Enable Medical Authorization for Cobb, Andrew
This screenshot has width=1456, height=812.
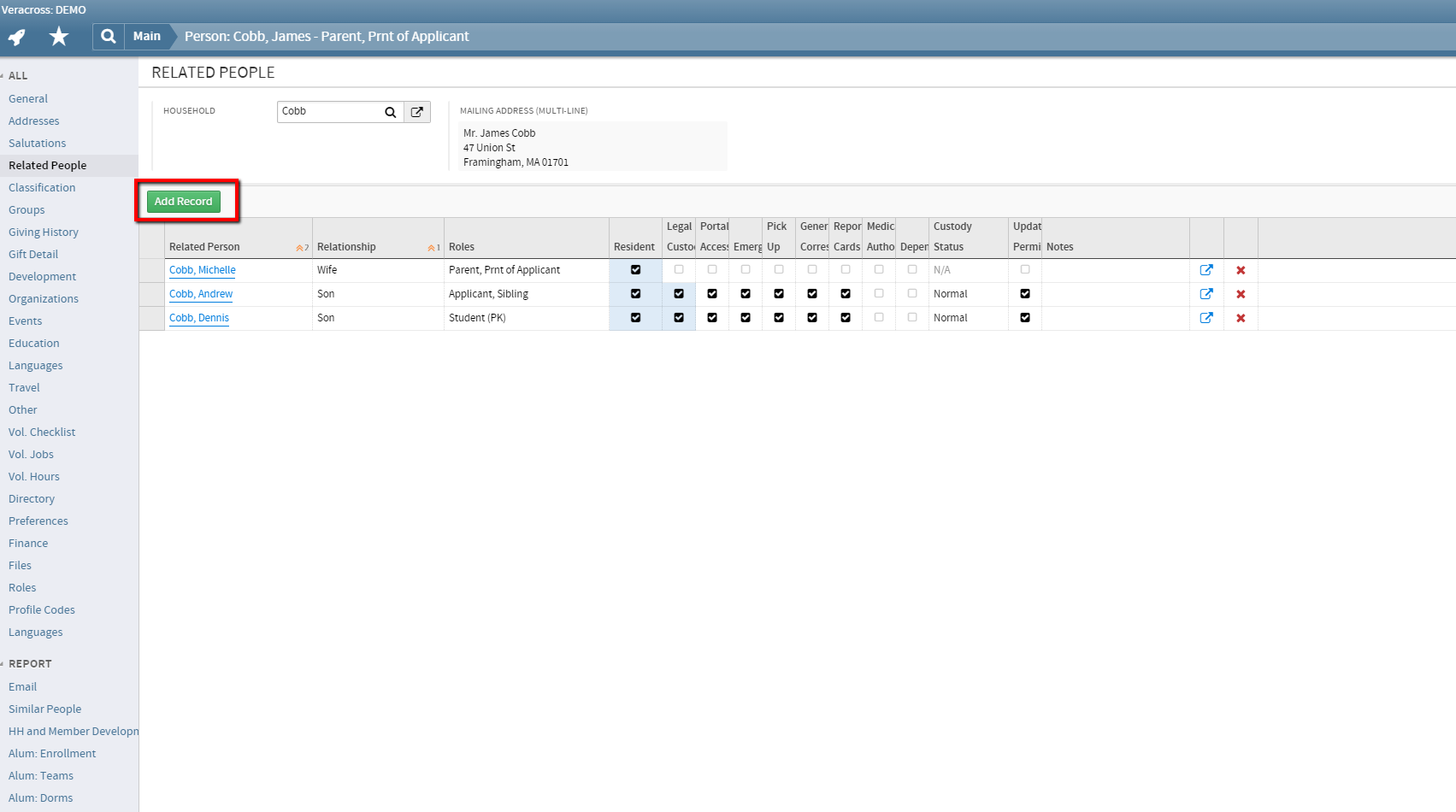click(x=879, y=293)
